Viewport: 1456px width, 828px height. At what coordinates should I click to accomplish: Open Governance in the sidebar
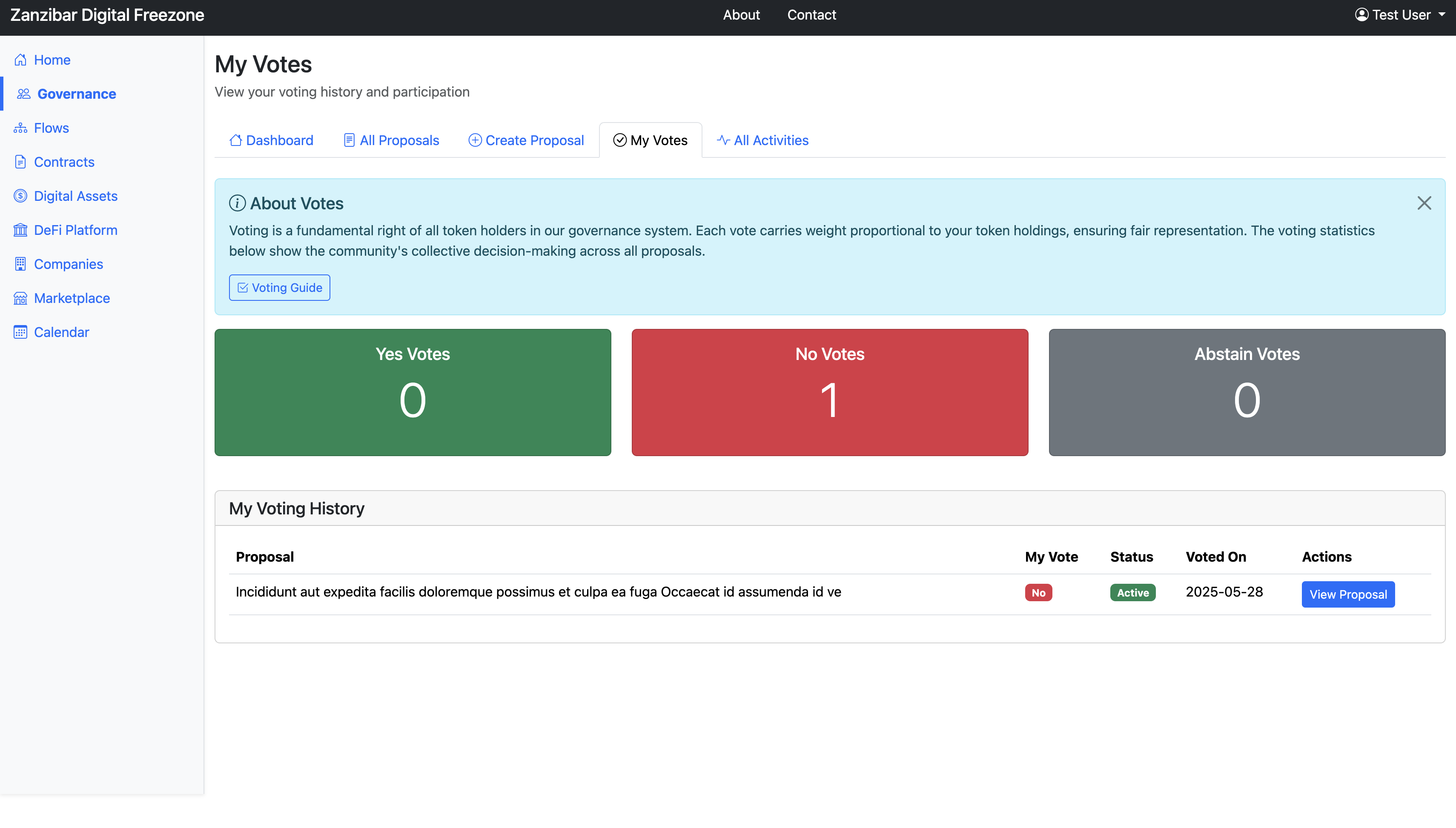[x=103, y=94]
